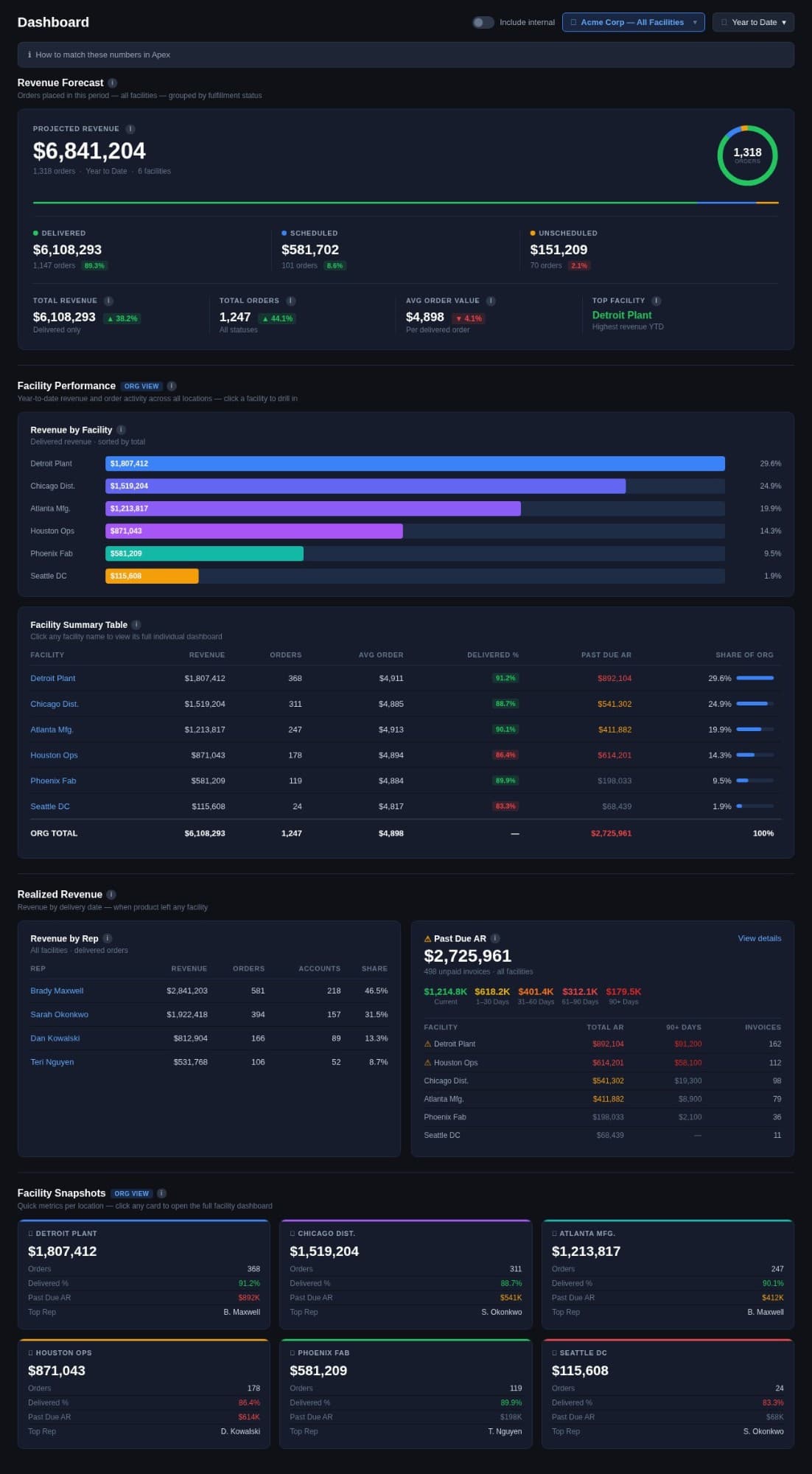Open Houston Ops in Facility Summary Table
The image size is (812, 1474).
(x=54, y=755)
